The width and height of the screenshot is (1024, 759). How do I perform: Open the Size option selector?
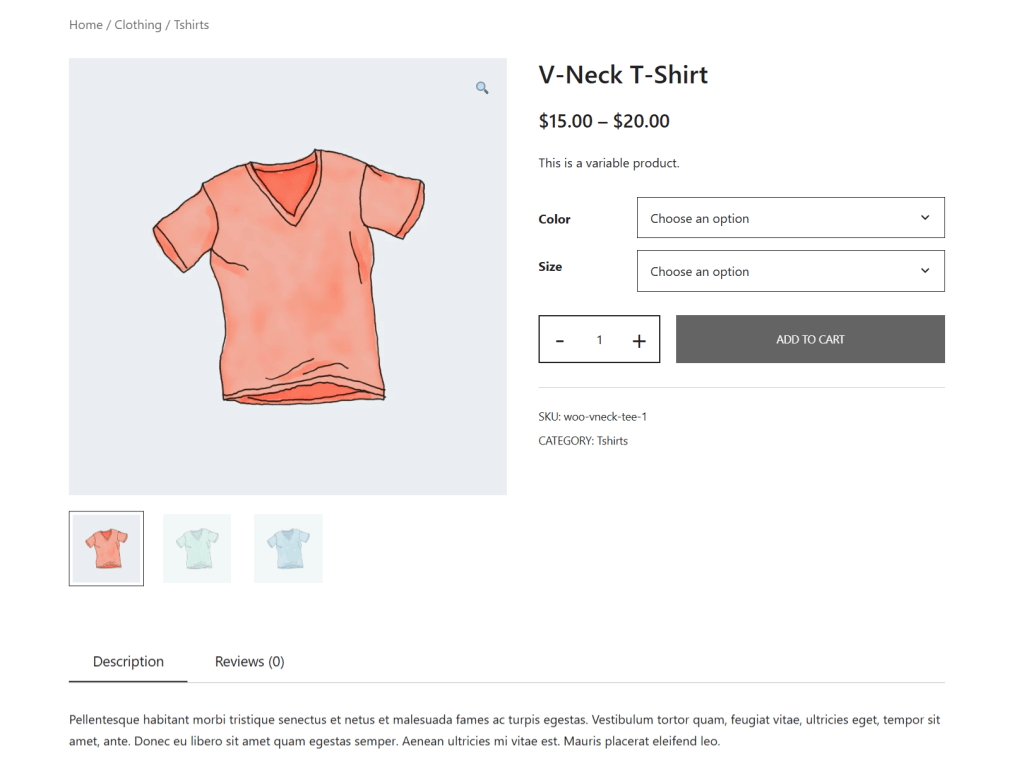click(x=790, y=270)
